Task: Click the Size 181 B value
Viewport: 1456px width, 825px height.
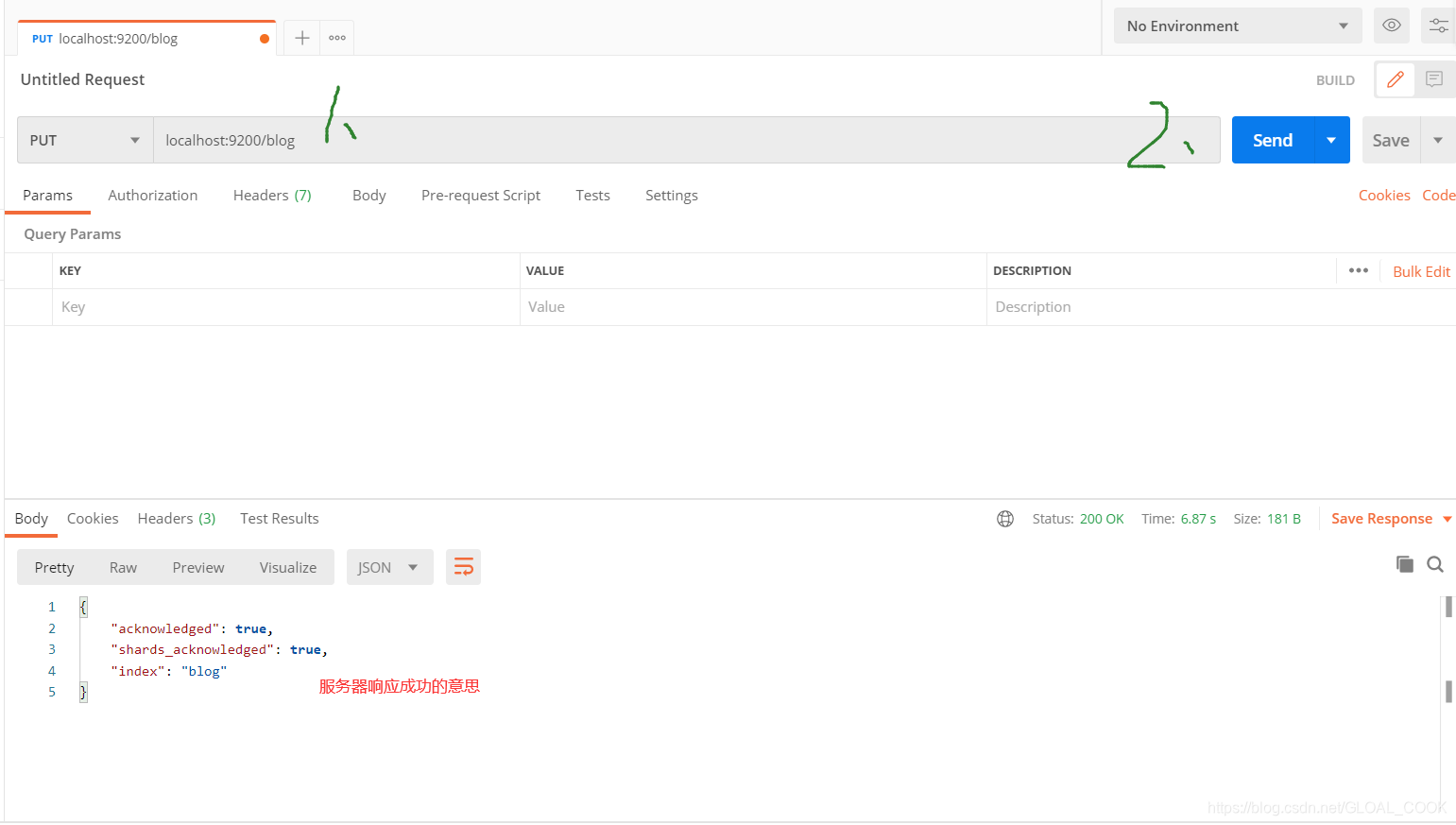Action: tap(1284, 519)
